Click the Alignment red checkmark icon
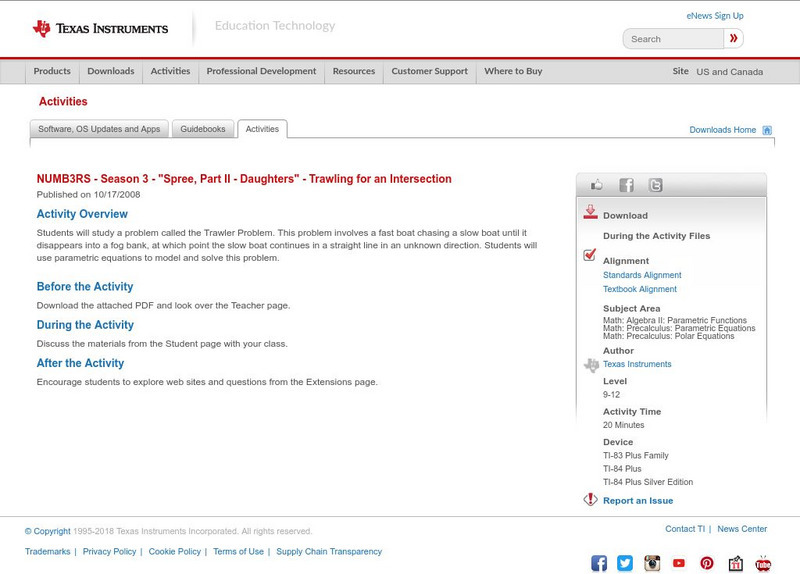The height and width of the screenshot is (574, 800). coord(590,254)
